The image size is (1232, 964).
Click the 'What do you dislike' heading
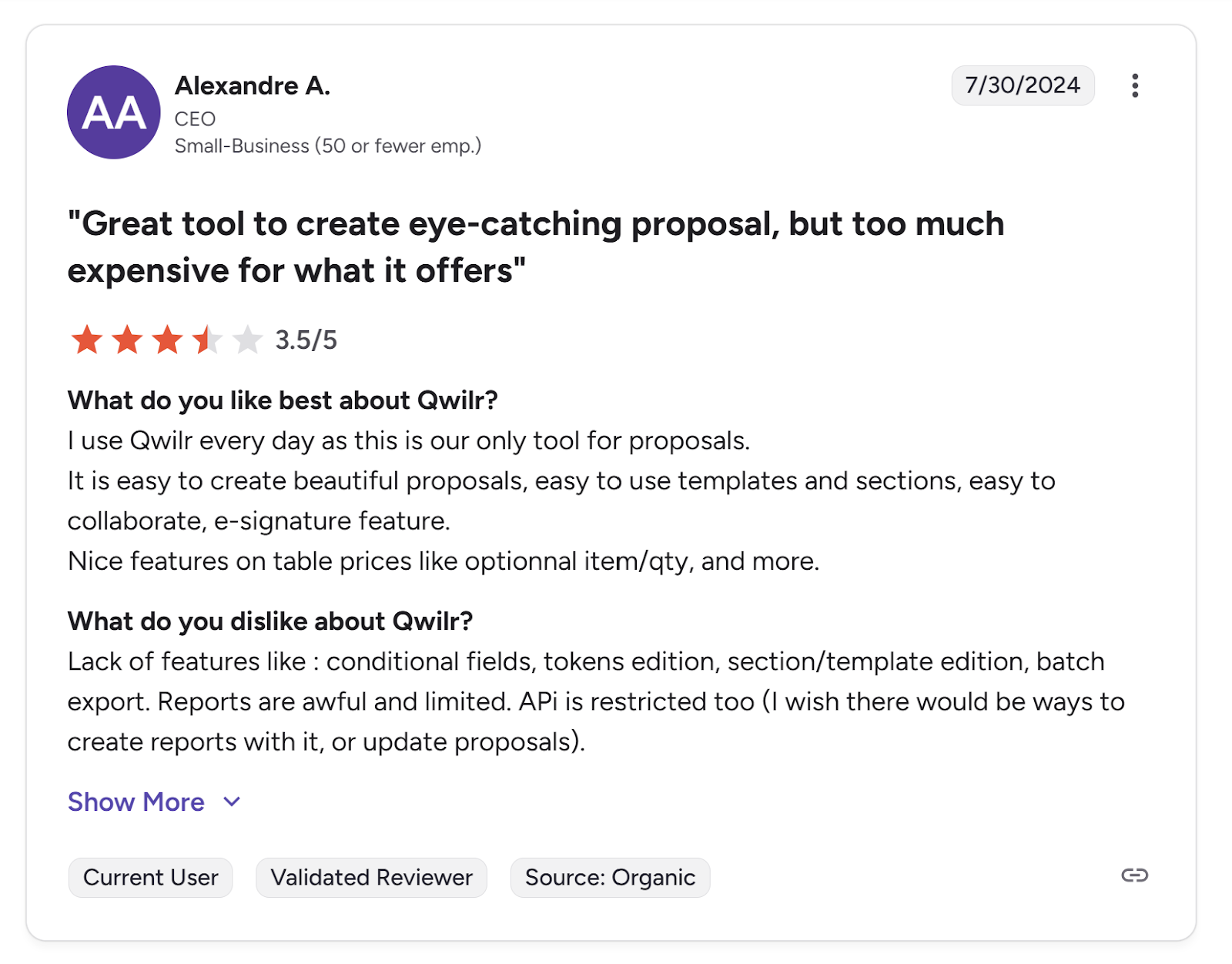click(270, 621)
